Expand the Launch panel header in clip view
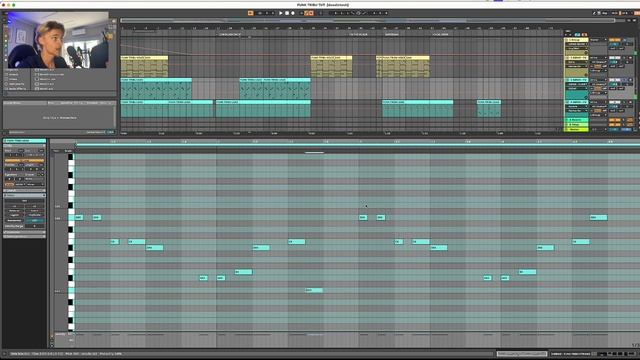The height and width of the screenshot is (360, 640). click(24, 190)
